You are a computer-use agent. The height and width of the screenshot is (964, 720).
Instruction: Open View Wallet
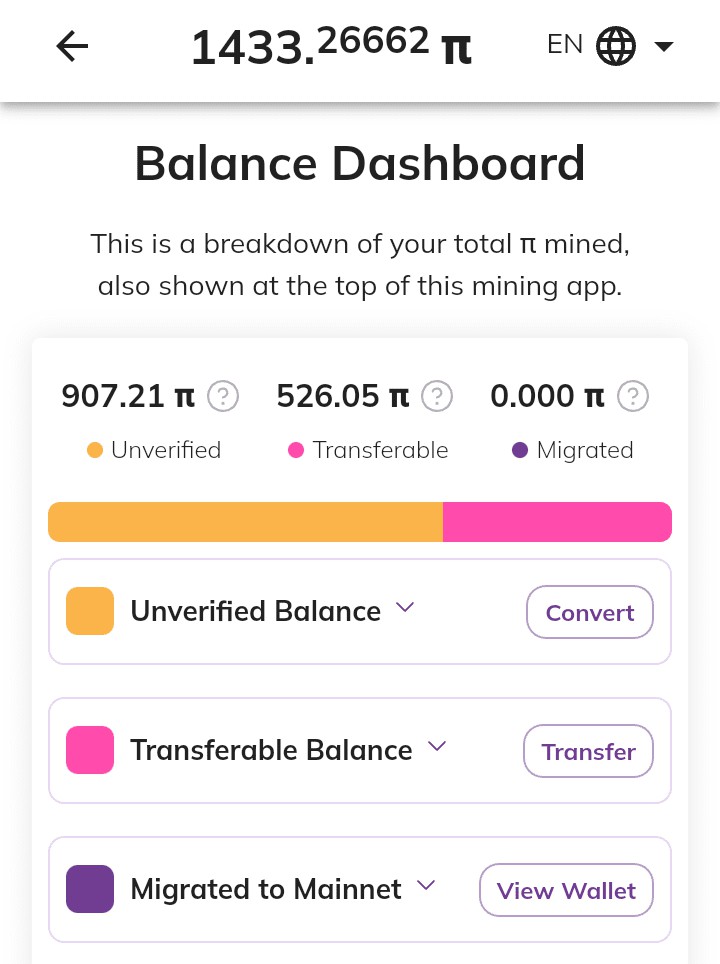click(566, 890)
